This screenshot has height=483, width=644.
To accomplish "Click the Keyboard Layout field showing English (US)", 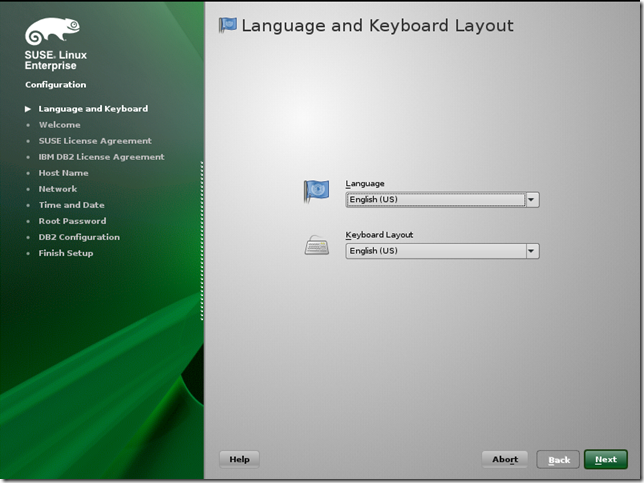I will tap(442, 251).
